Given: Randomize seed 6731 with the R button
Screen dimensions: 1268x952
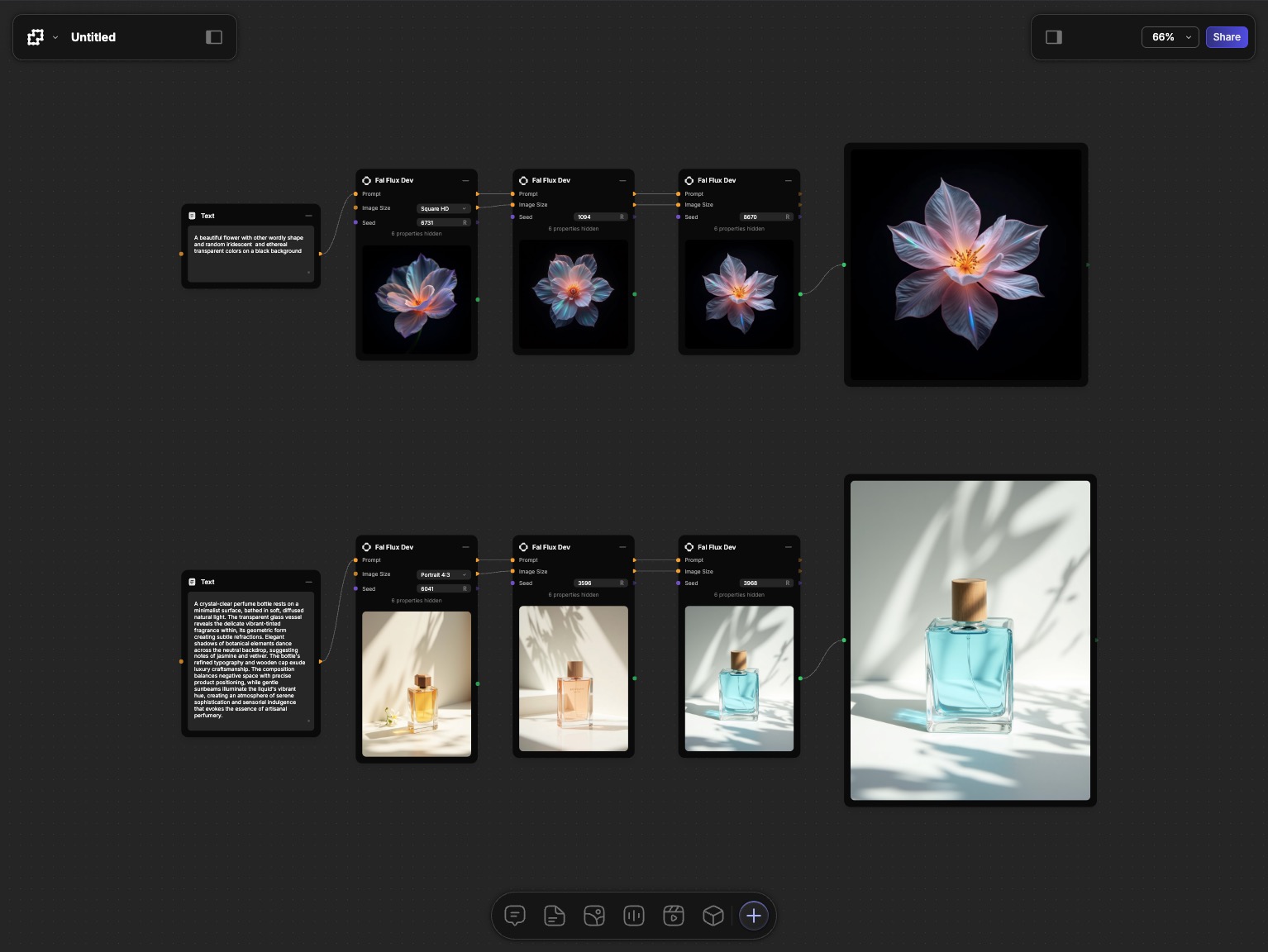Looking at the screenshot, I should tap(465, 223).
